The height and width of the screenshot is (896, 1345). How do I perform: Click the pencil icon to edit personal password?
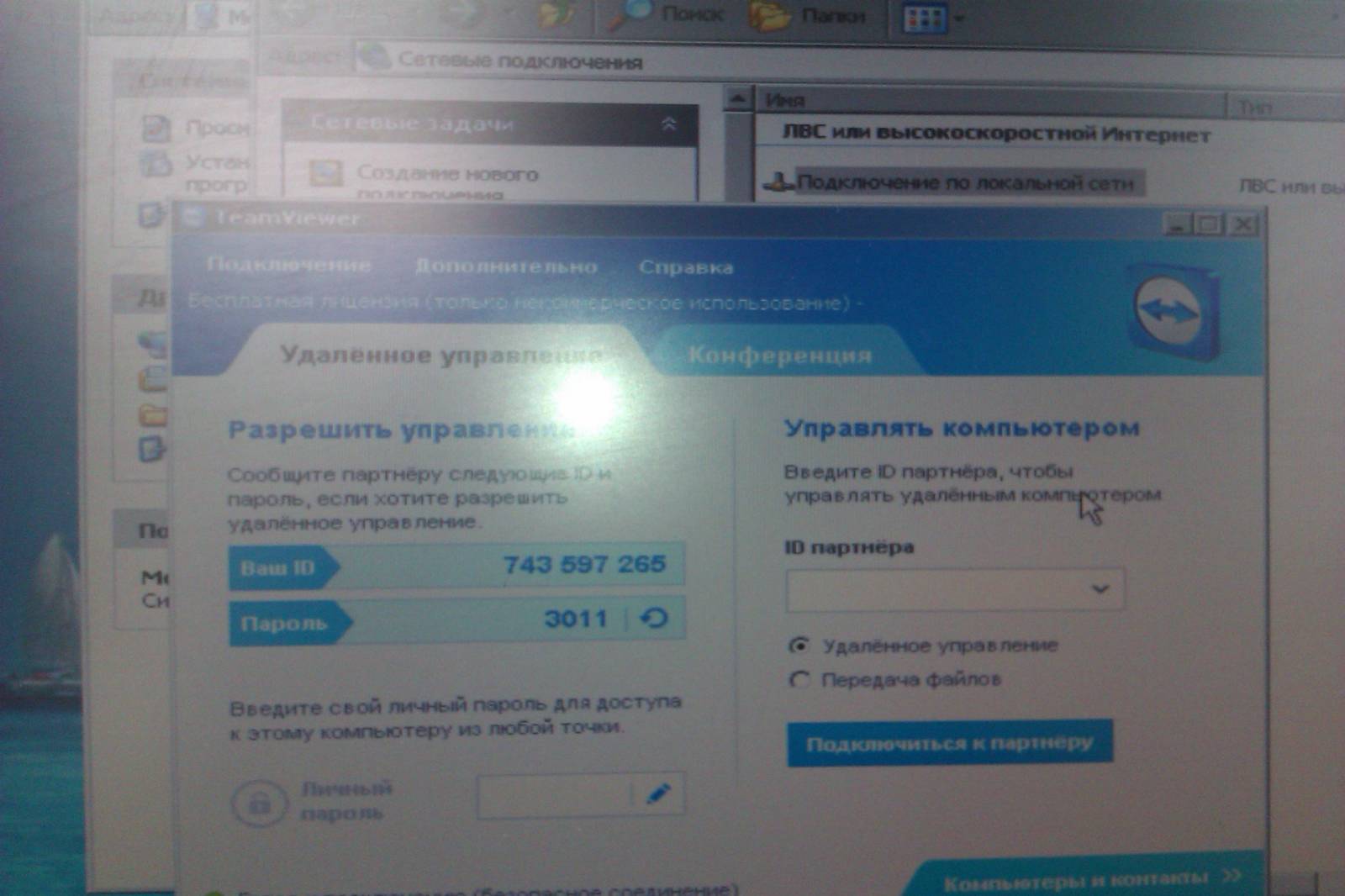point(659,793)
